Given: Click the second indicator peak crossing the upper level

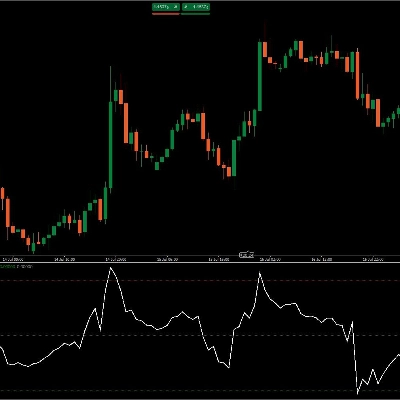Looking at the screenshot, I should click(260, 273).
